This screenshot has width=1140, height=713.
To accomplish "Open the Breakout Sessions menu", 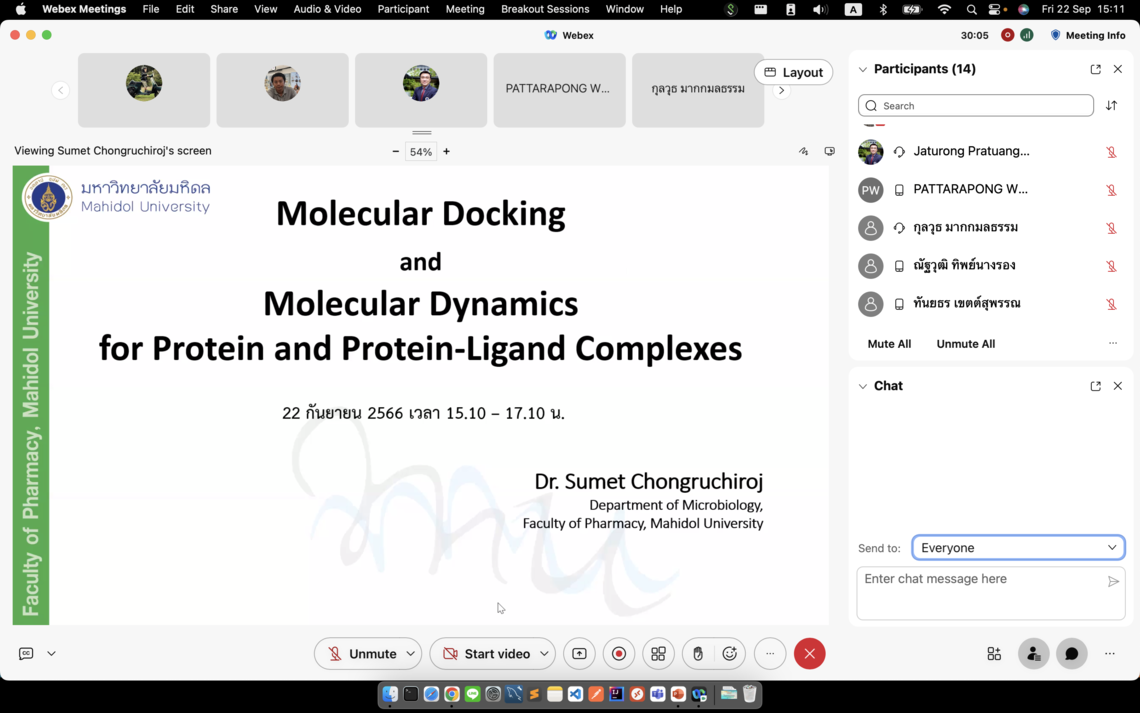I will coord(544,9).
